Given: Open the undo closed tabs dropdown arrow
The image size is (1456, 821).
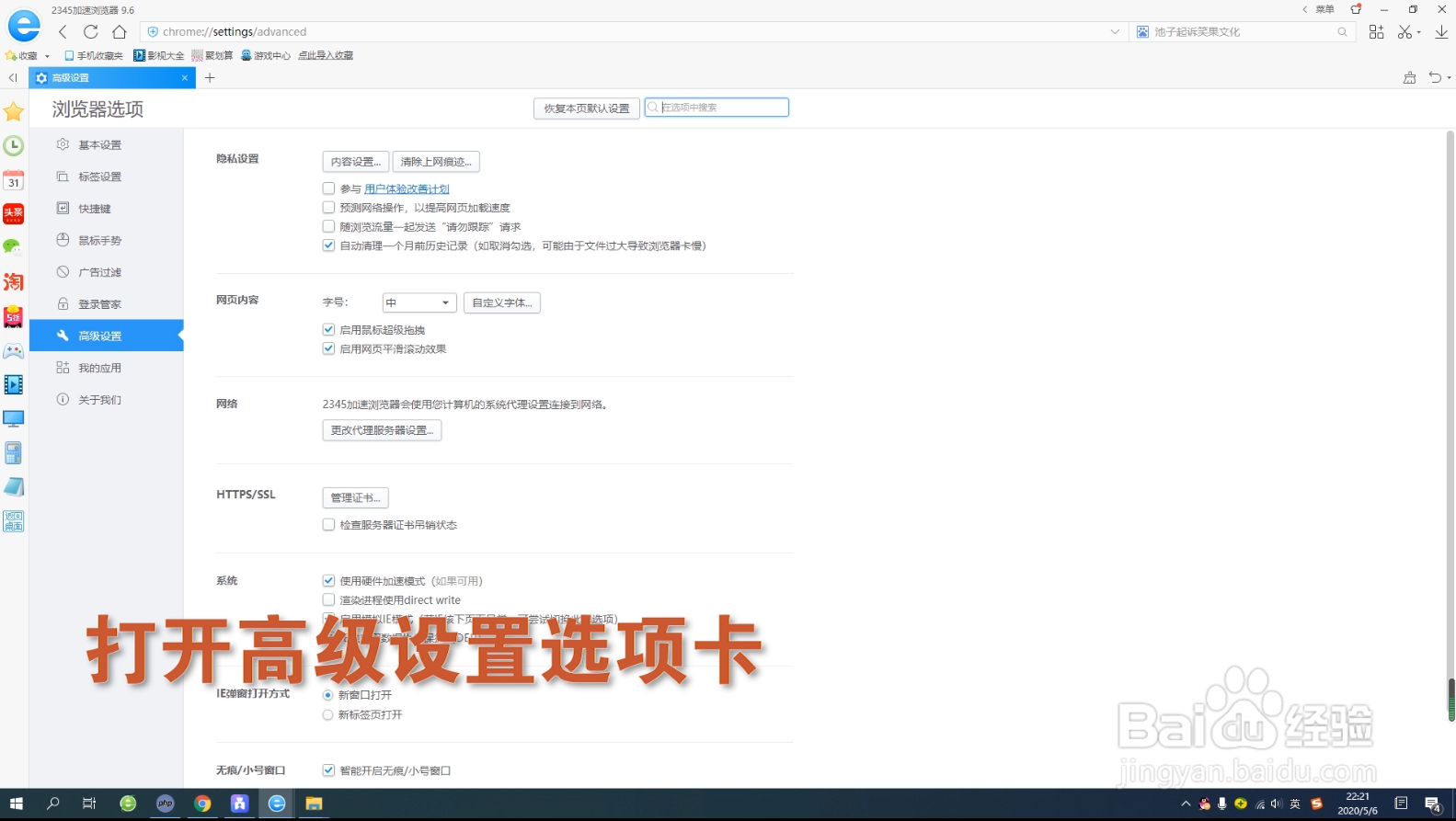Looking at the screenshot, I should pyautogui.click(x=1449, y=78).
